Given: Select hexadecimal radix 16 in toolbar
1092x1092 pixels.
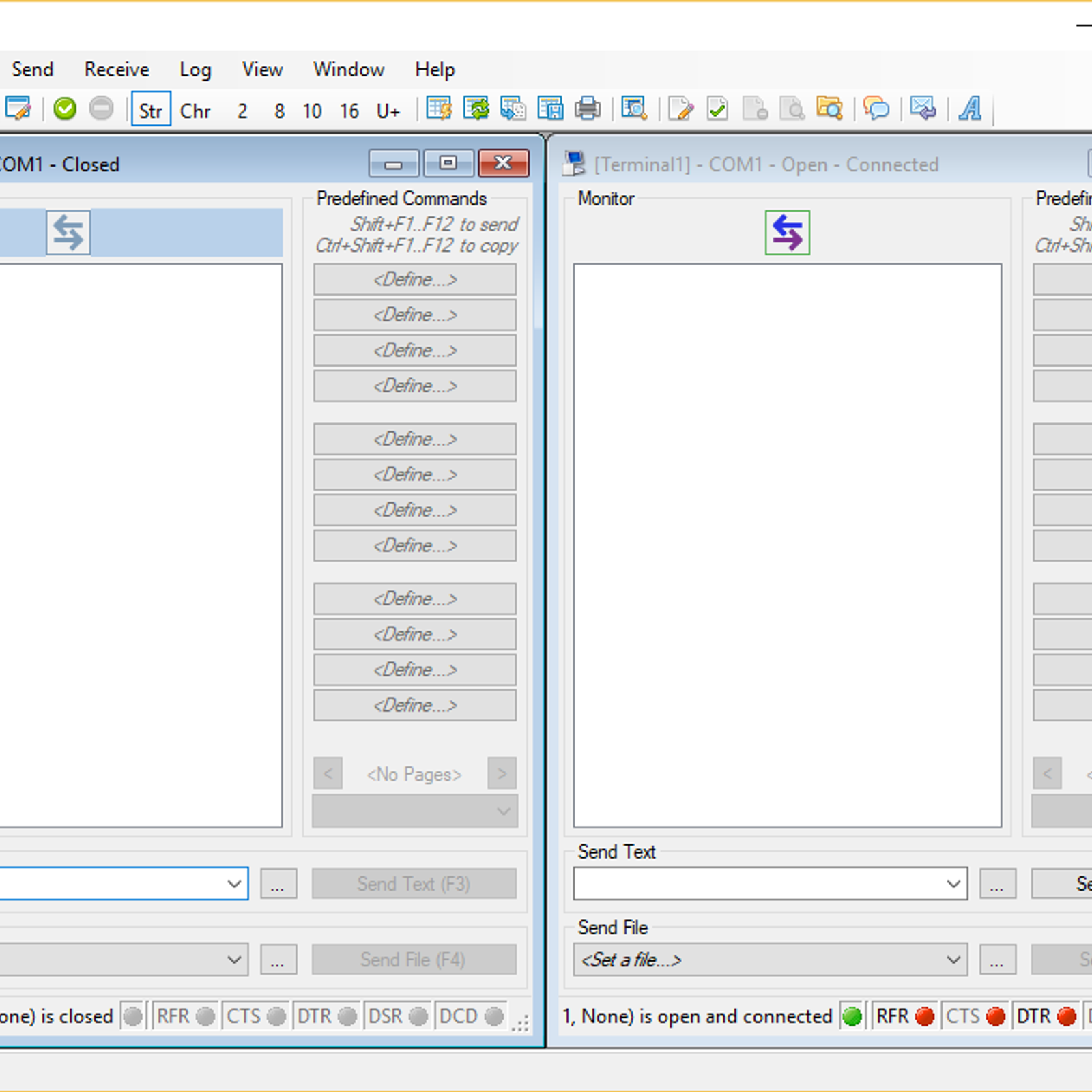Looking at the screenshot, I should coord(349,111).
